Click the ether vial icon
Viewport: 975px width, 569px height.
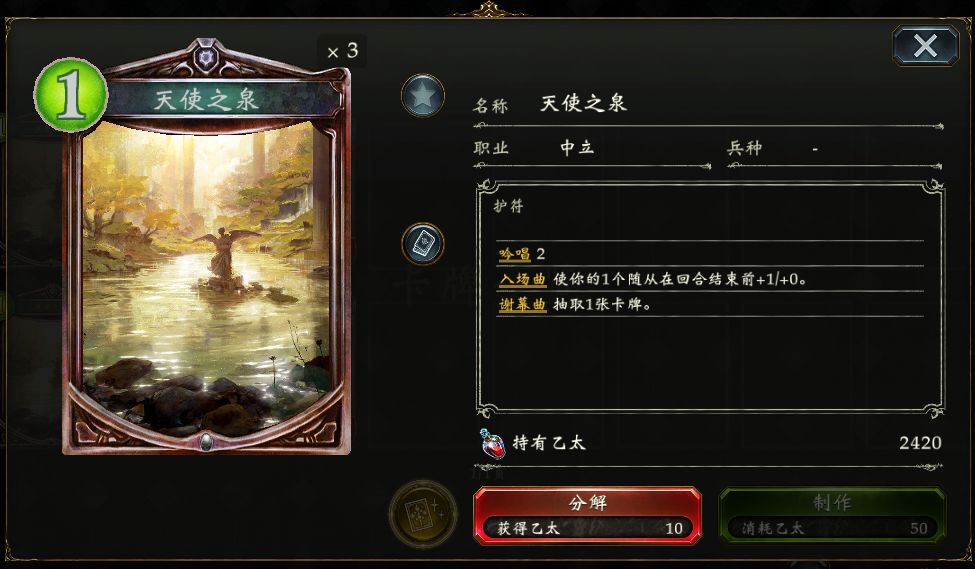click(493, 443)
